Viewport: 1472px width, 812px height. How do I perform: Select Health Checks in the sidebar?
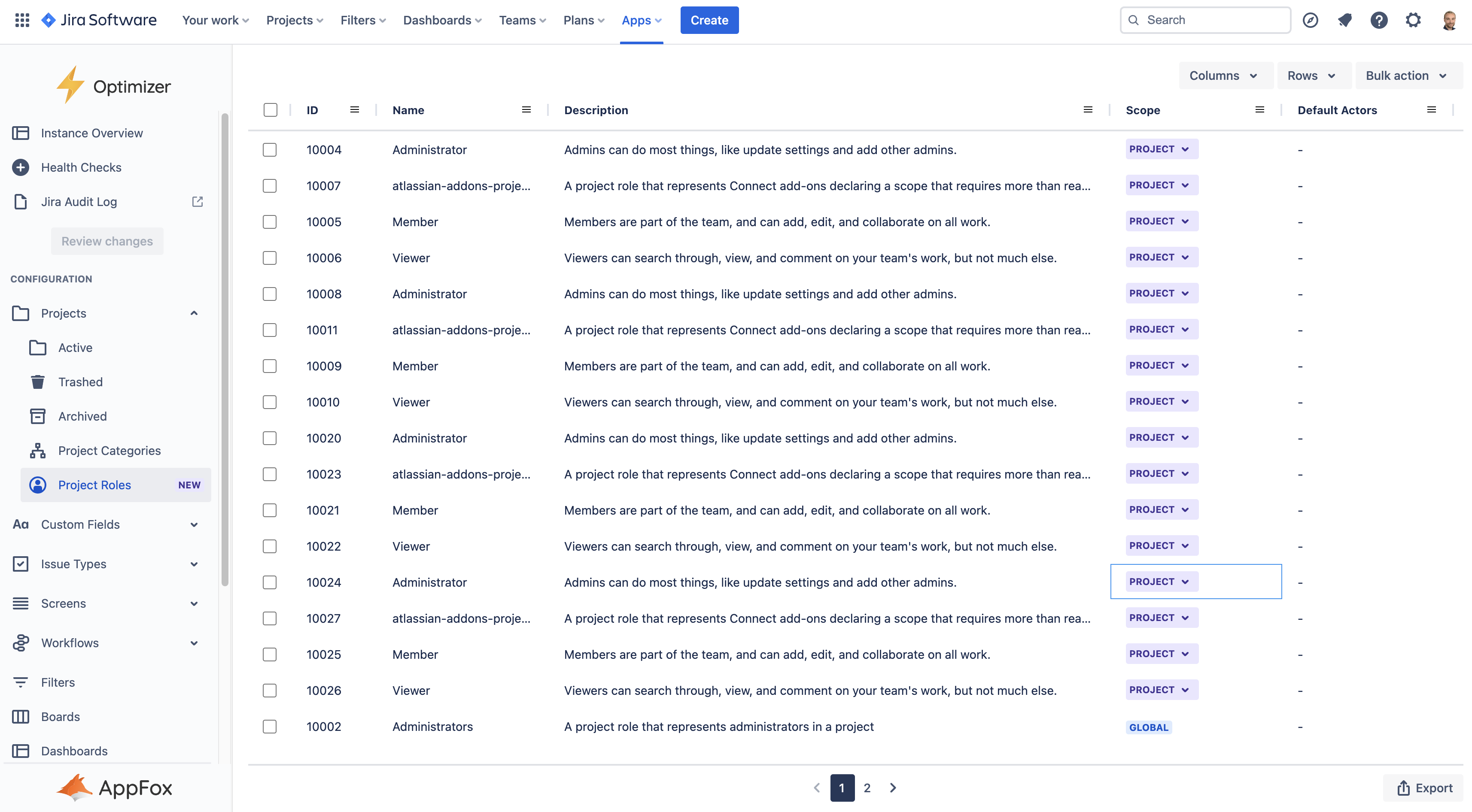[81, 167]
